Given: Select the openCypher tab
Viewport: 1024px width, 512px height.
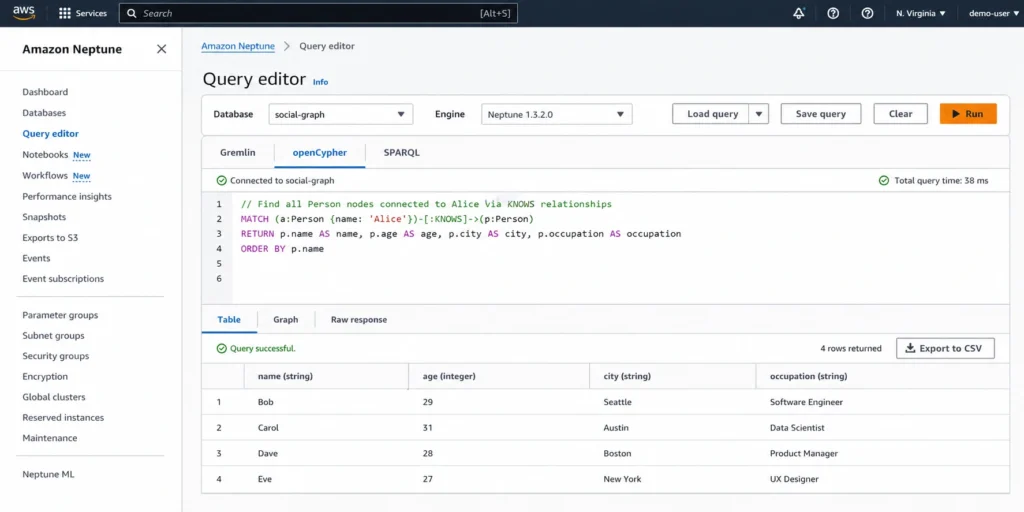Looking at the screenshot, I should click(x=319, y=153).
